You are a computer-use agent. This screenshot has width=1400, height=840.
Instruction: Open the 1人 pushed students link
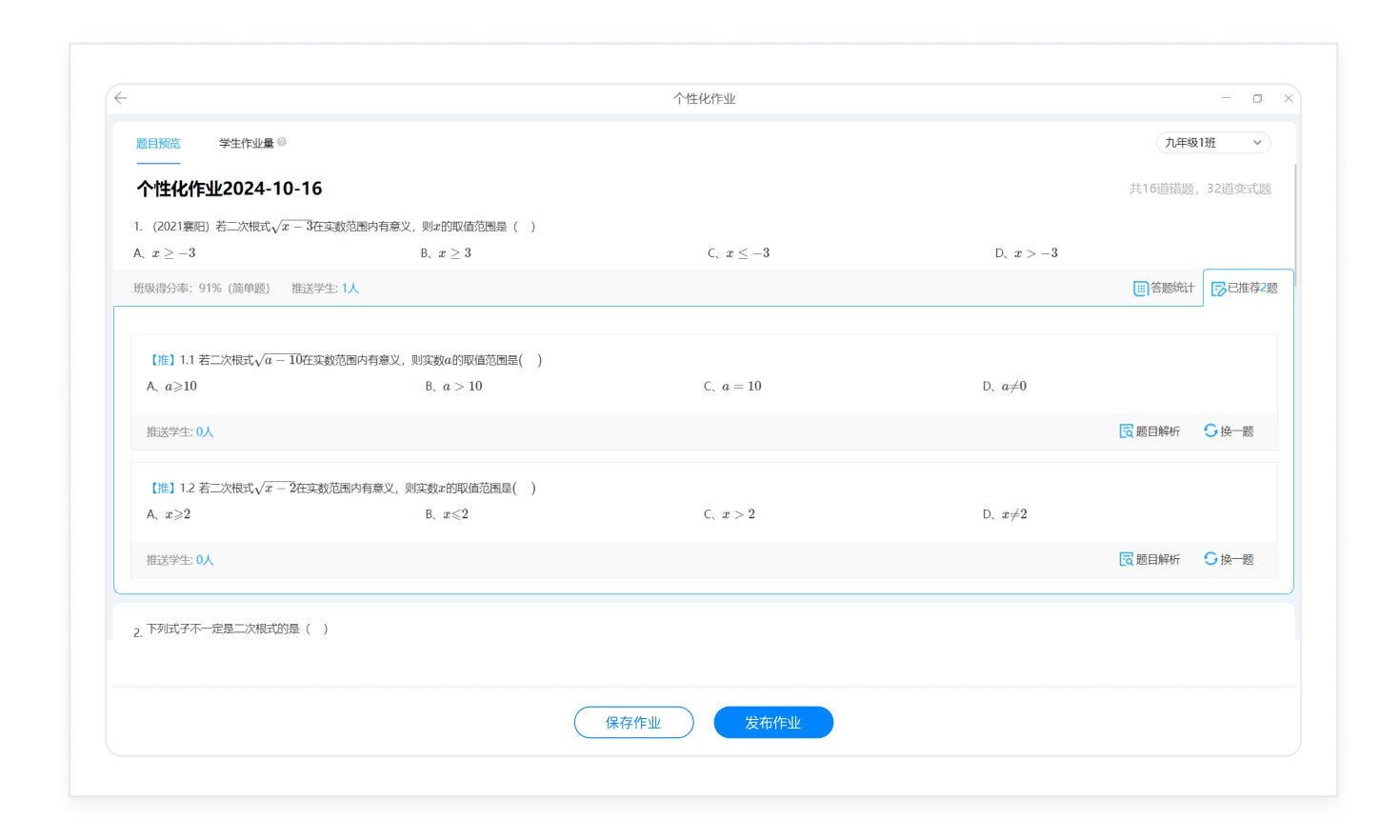350,289
